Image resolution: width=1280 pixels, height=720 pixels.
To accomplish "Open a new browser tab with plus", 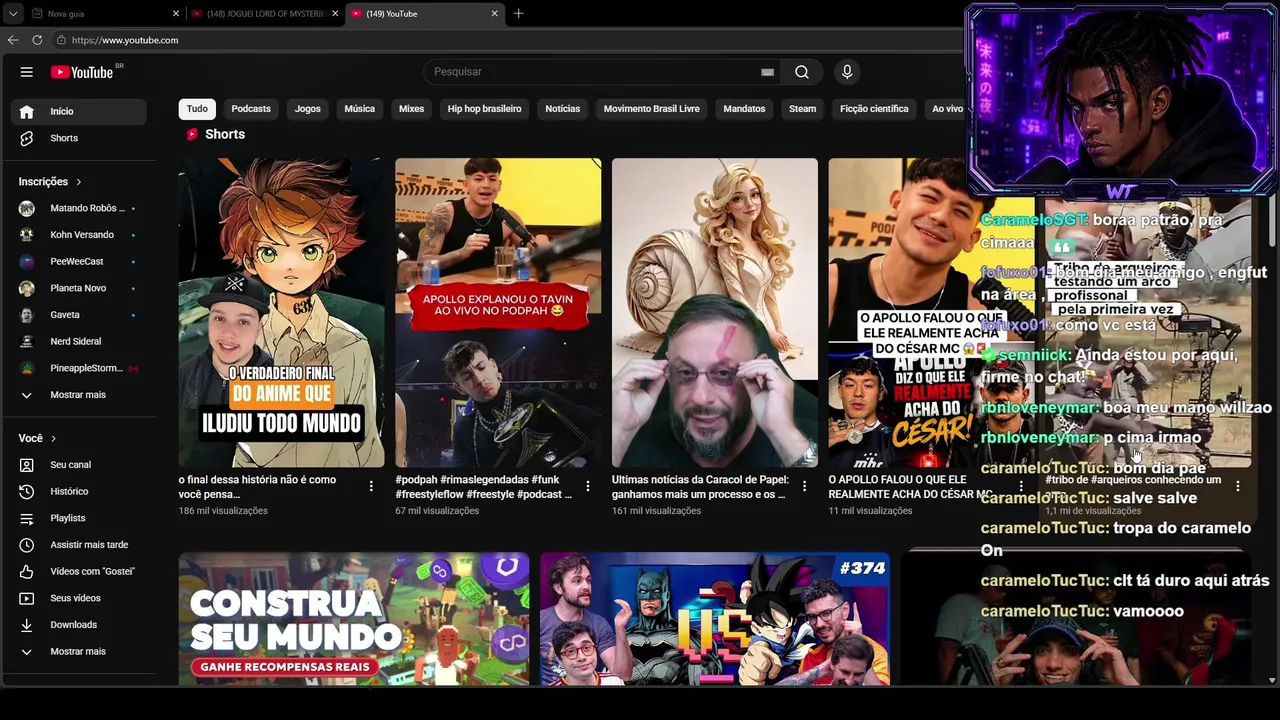I will [x=518, y=14].
